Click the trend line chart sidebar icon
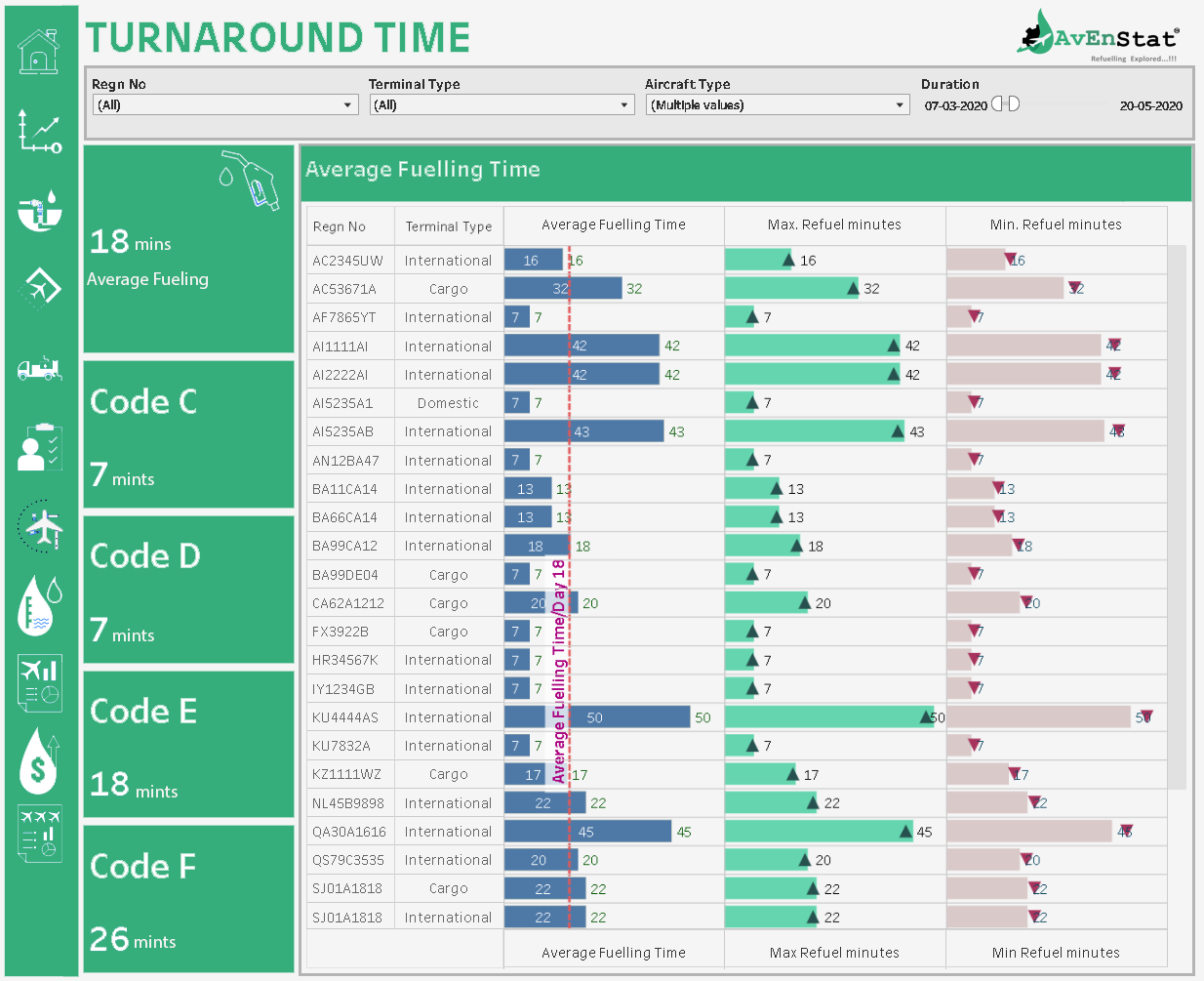The height and width of the screenshot is (981, 1204). [x=39, y=132]
